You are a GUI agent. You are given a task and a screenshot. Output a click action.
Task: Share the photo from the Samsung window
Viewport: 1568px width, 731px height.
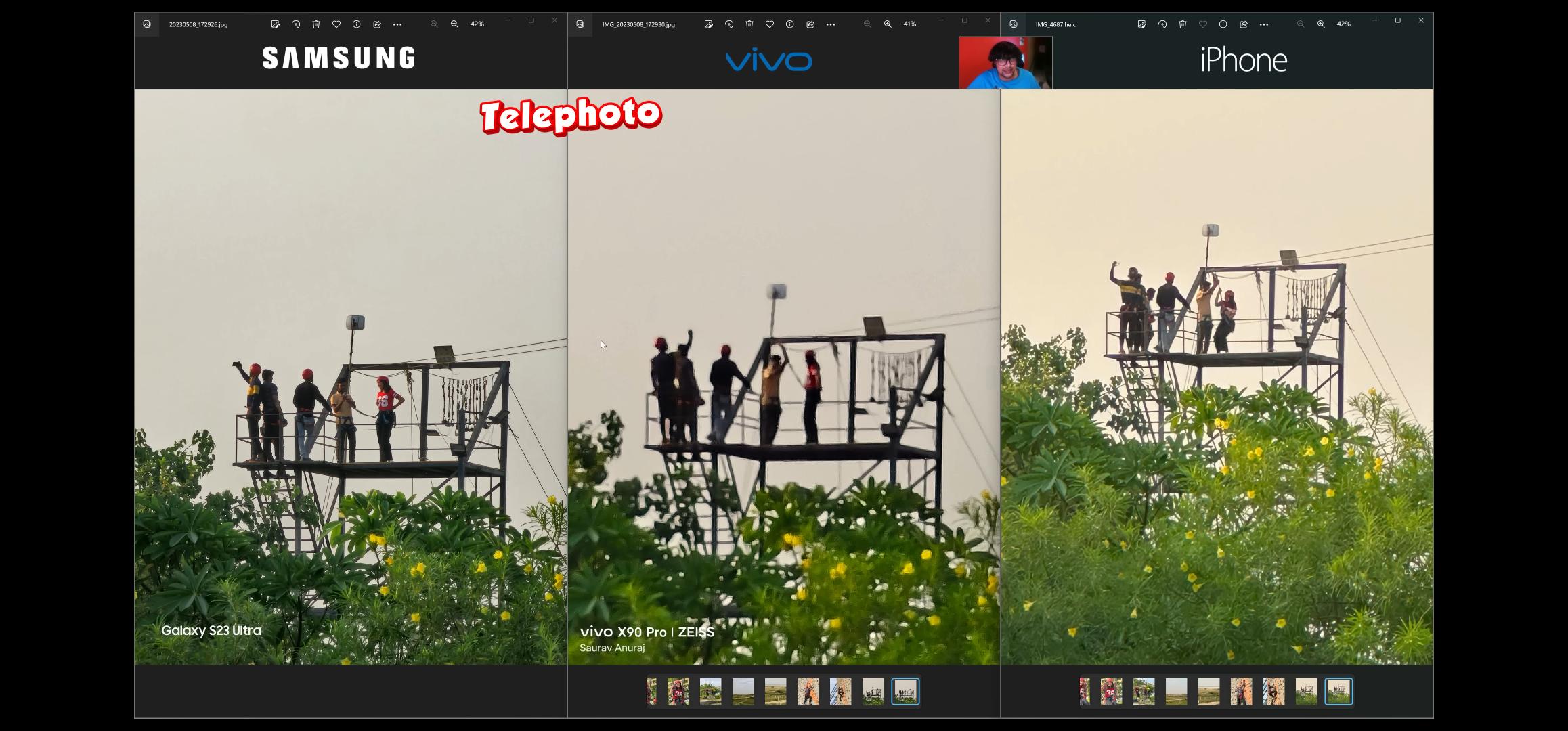tap(377, 24)
